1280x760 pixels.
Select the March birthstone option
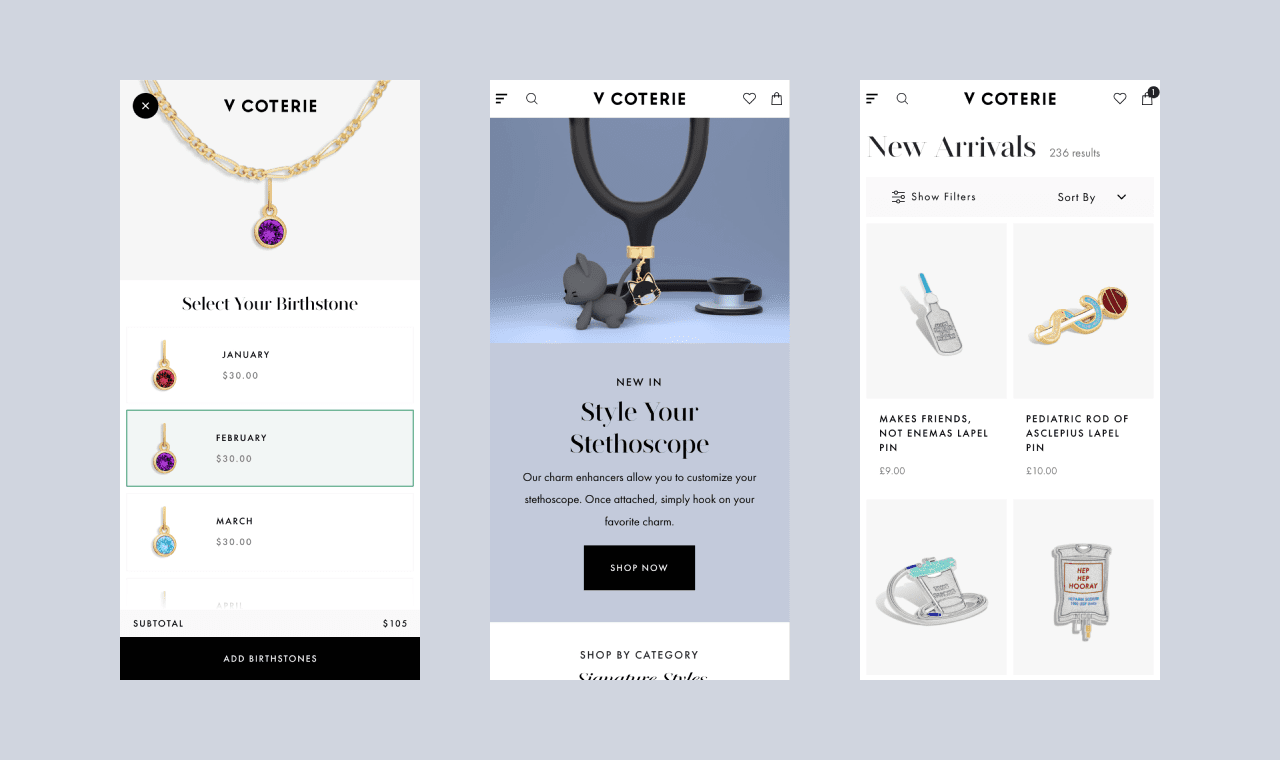(x=270, y=531)
